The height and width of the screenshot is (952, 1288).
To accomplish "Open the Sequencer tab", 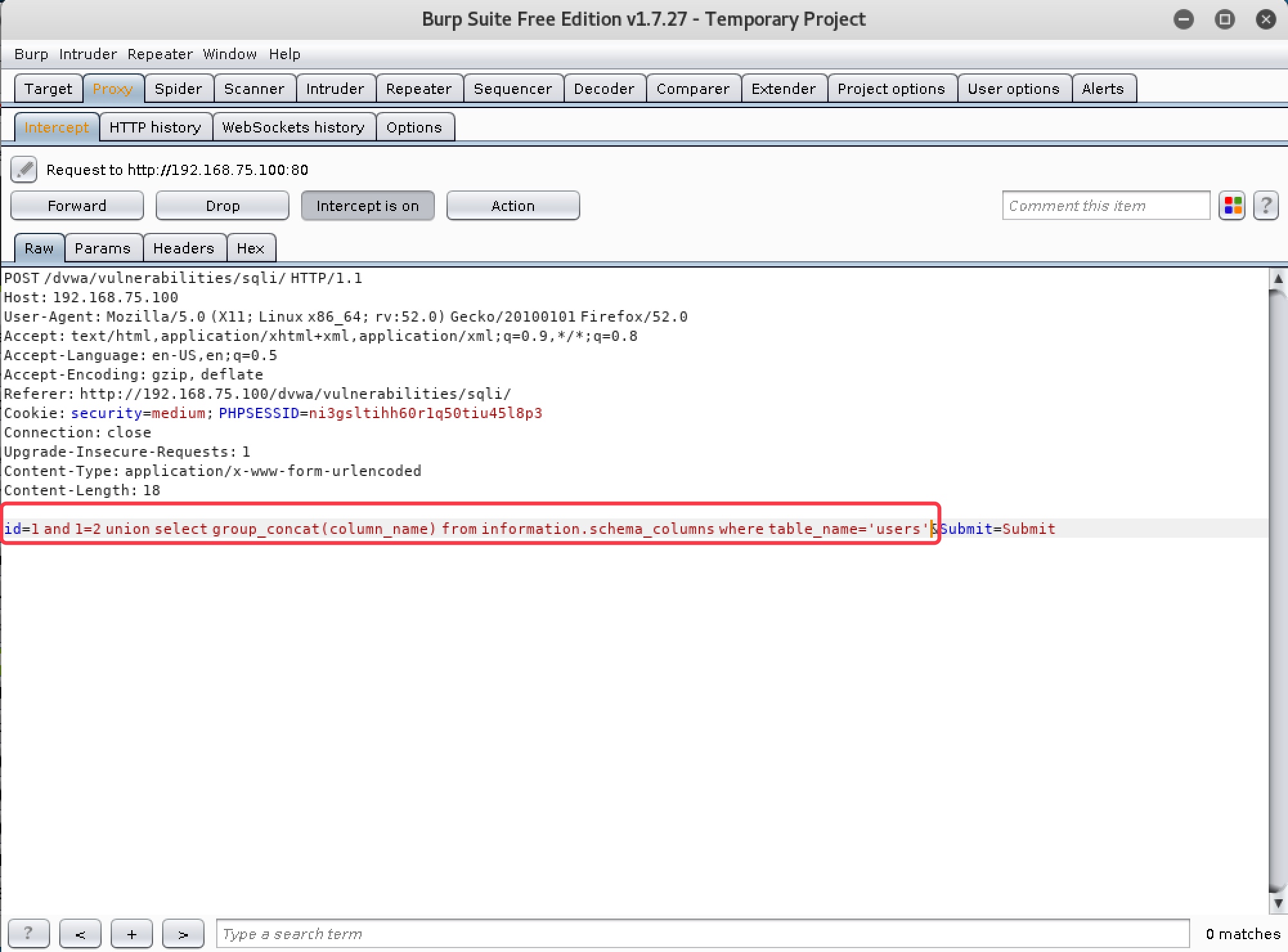I will [x=513, y=89].
